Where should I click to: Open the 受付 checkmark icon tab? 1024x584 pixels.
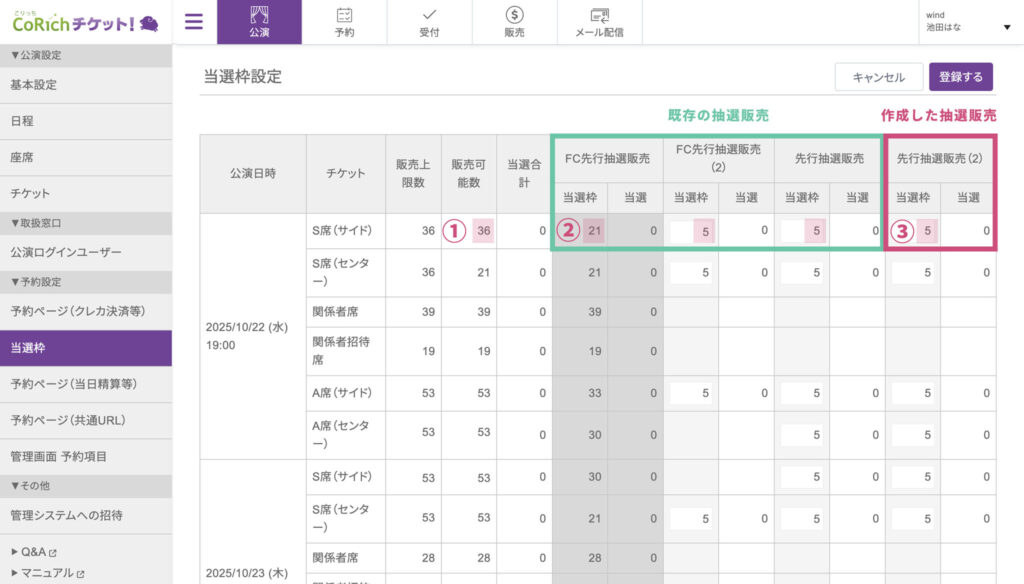[x=429, y=22]
